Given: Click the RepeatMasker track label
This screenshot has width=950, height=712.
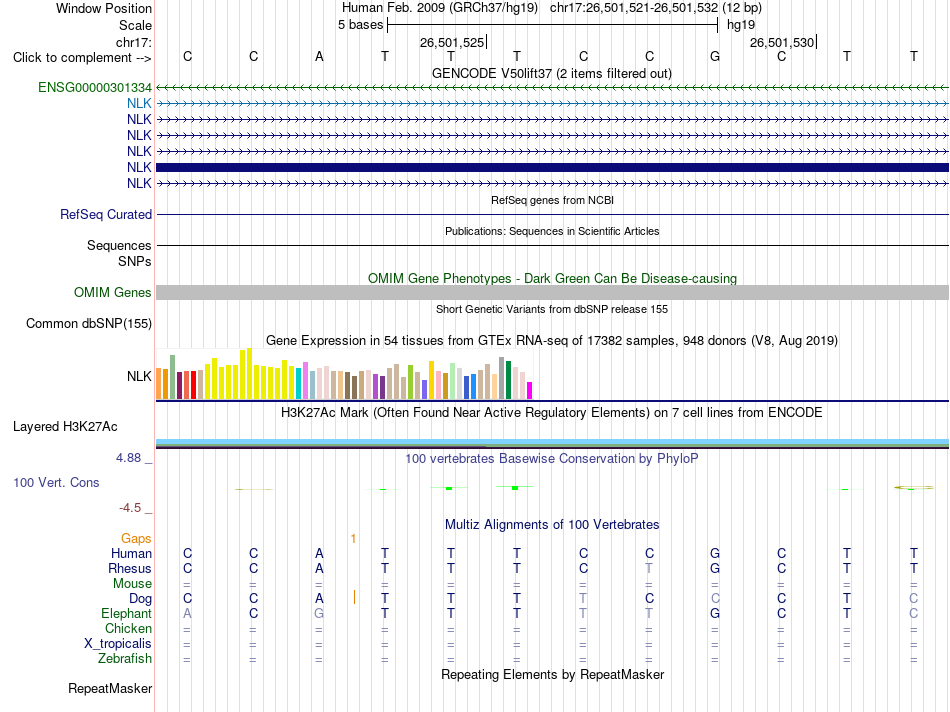Looking at the screenshot, I should pyautogui.click(x=110, y=688).
